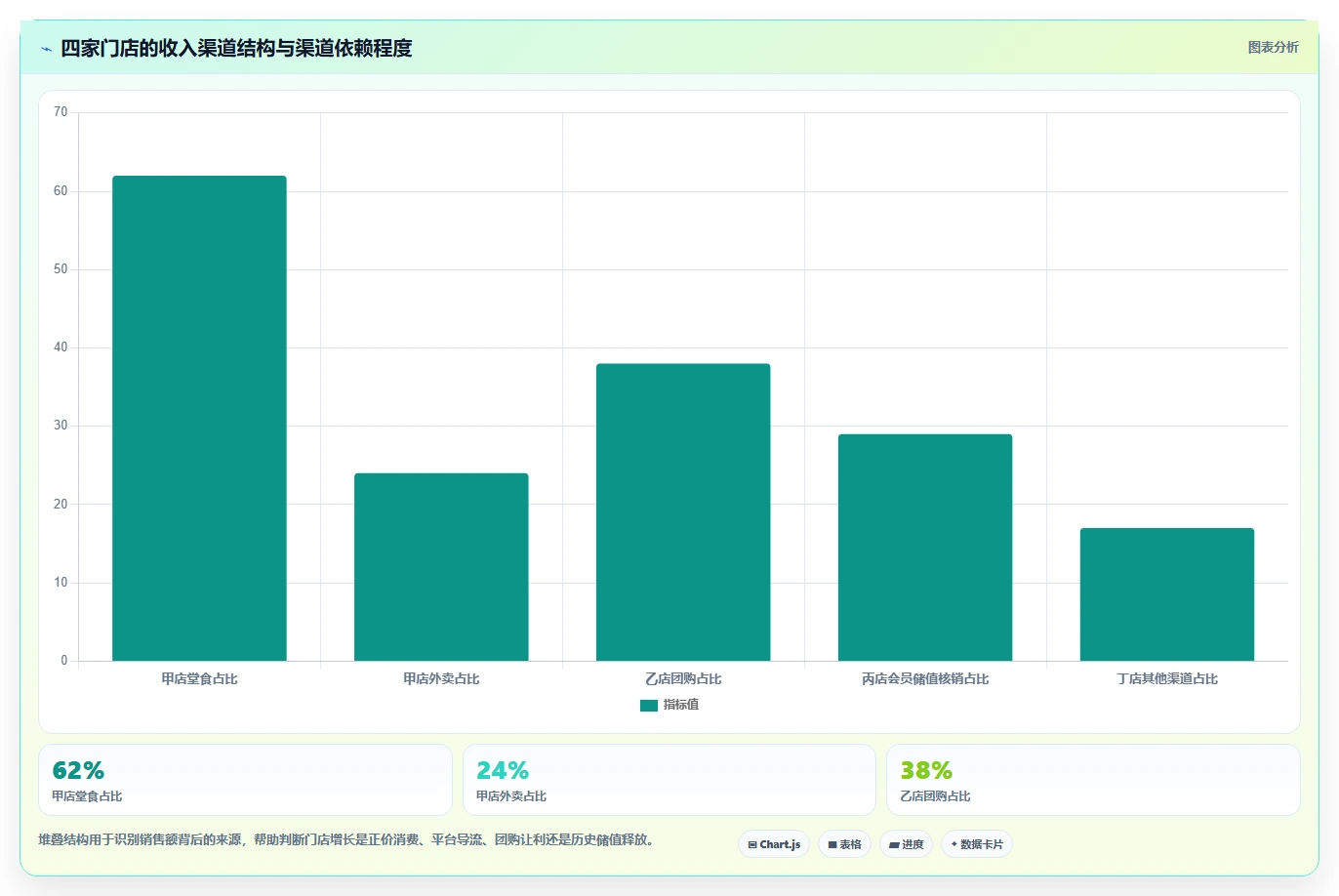Toggle the 指标值 legend color swatch
Image resolution: width=1339 pixels, height=896 pixels.
[649, 706]
